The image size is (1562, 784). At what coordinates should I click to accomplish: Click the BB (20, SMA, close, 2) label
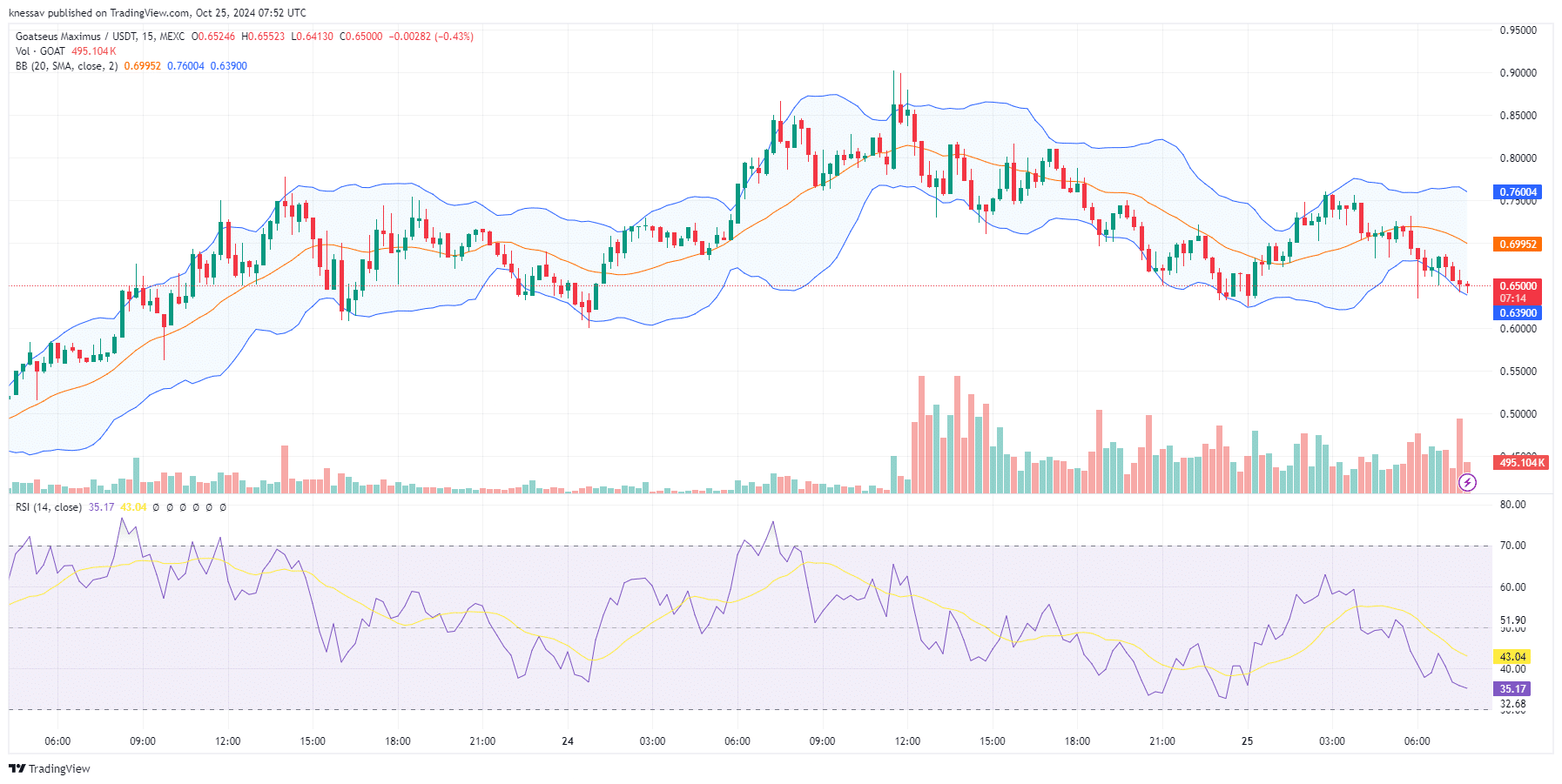[66, 66]
